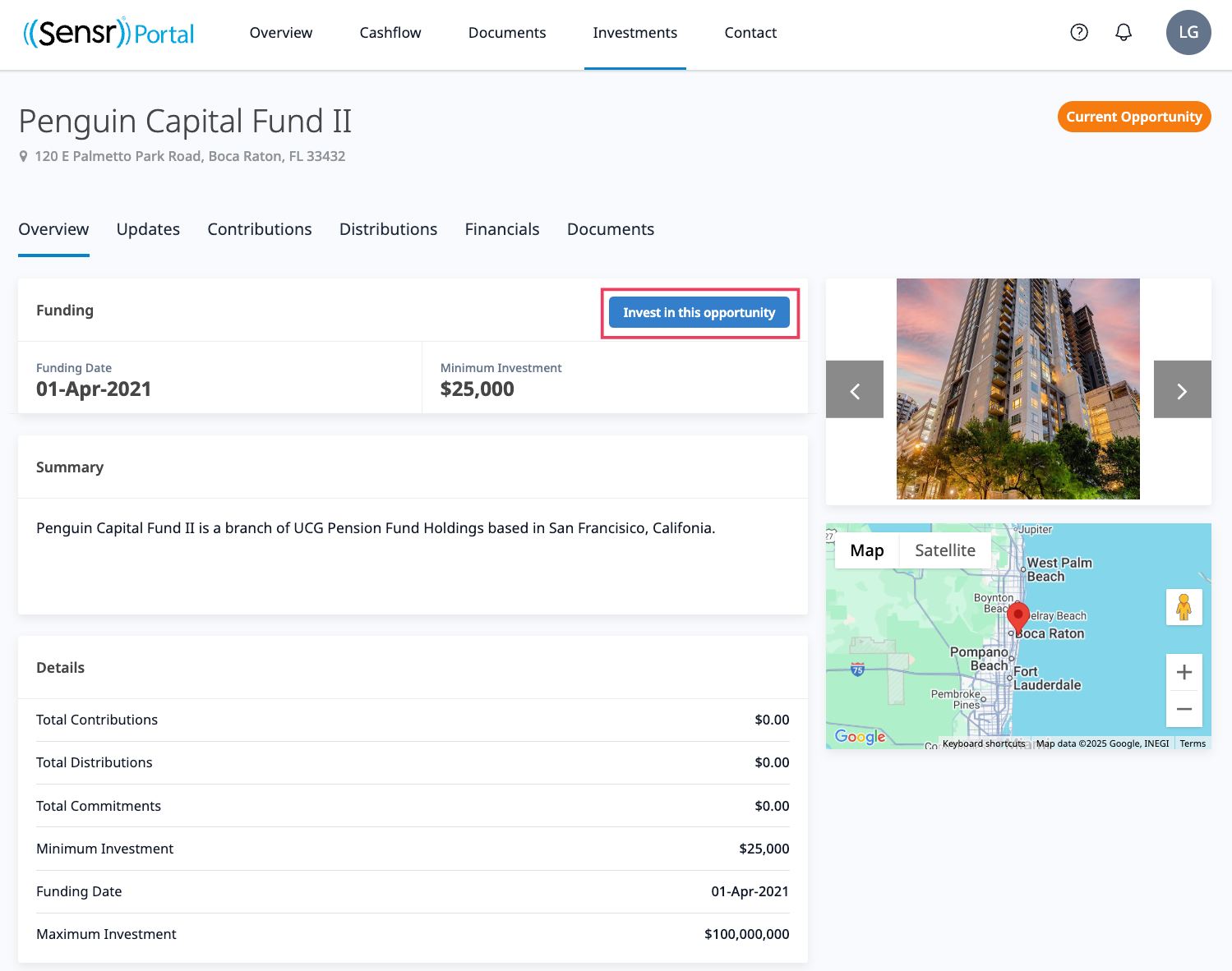
Task: Open Street View pegman on the map
Action: click(x=1184, y=607)
